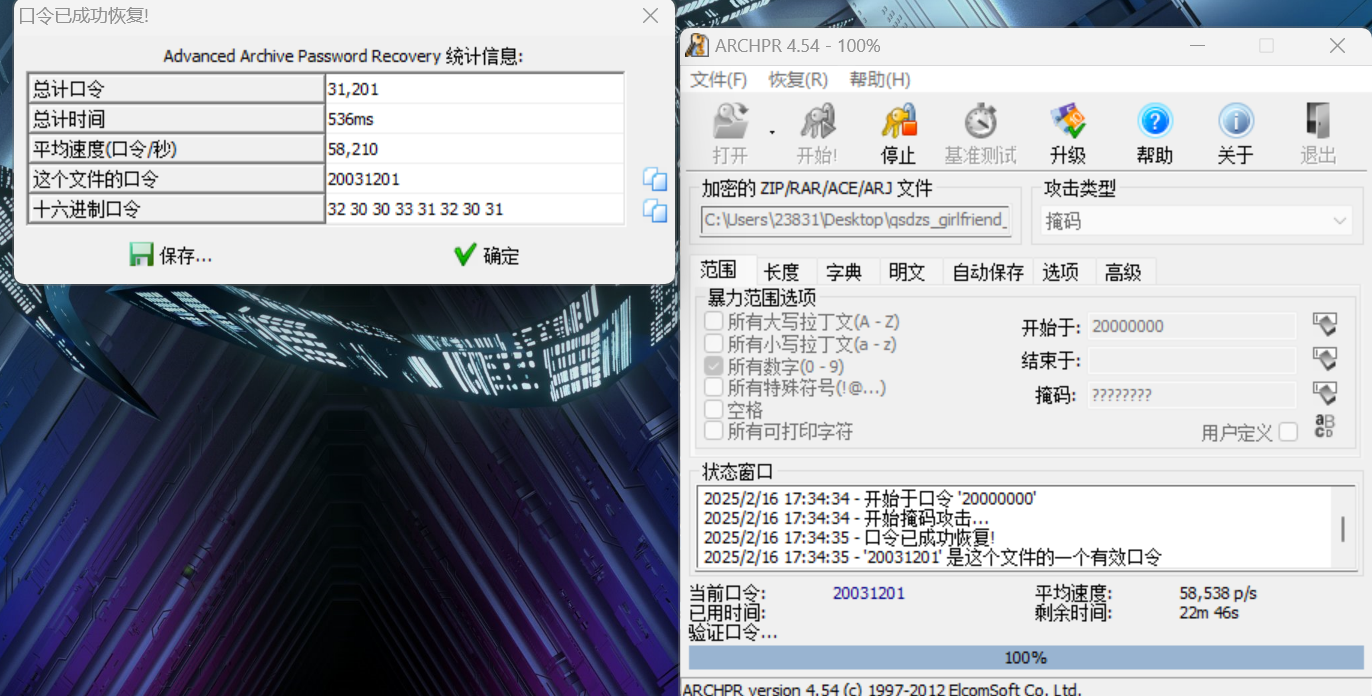Click the 开始于 input field
The height and width of the screenshot is (696, 1372).
pyautogui.click(x=1192, y=326)
